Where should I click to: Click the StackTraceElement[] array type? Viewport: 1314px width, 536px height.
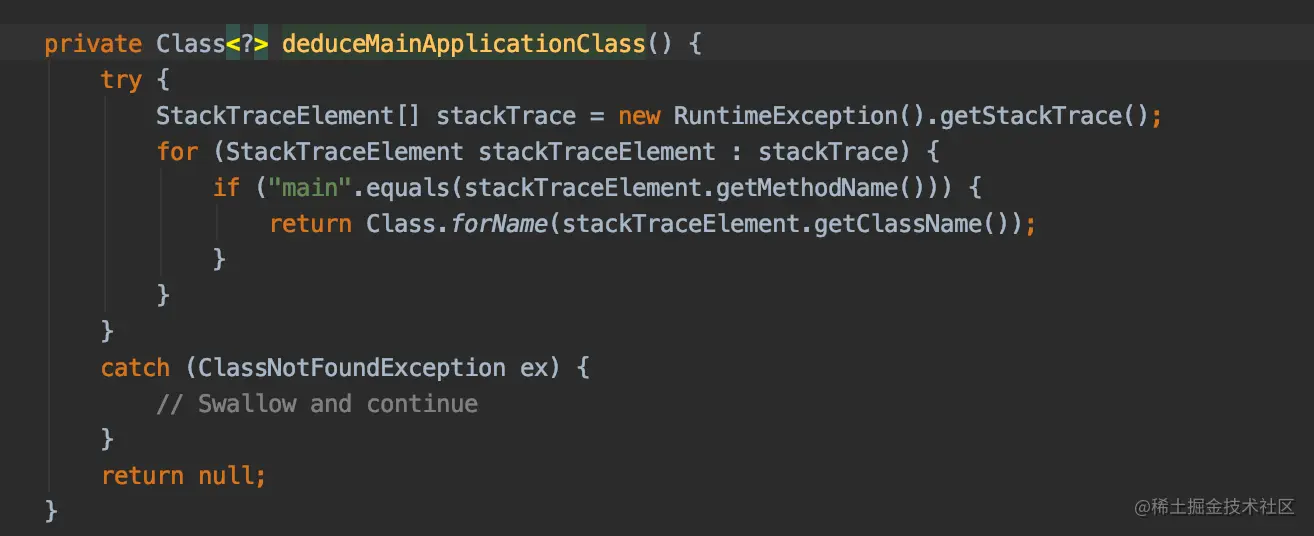pyautogui.click(x=288, y=116)
